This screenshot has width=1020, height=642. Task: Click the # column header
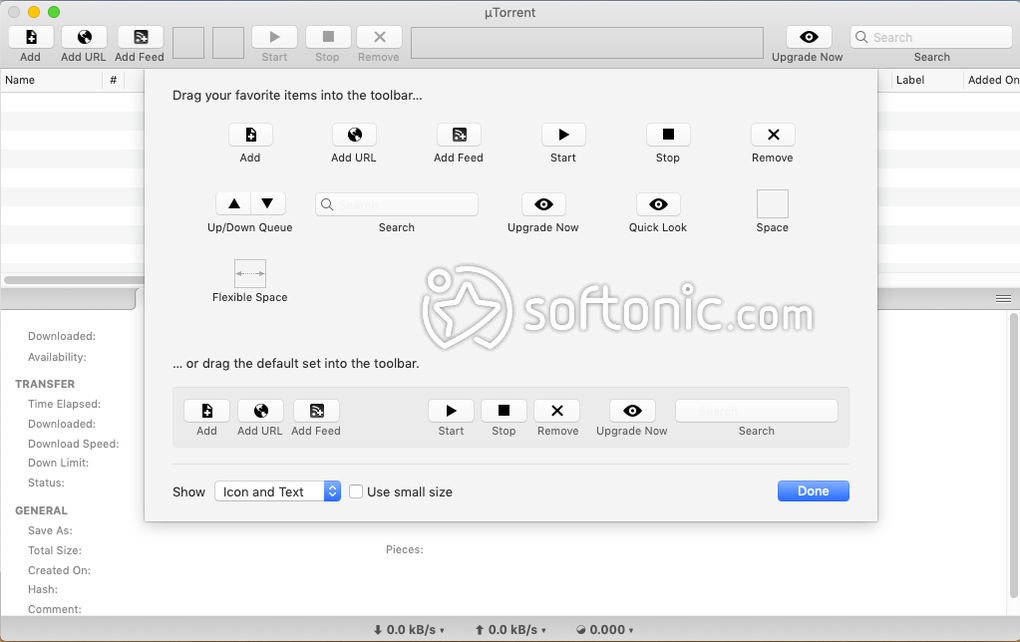(x=113, y=80)
